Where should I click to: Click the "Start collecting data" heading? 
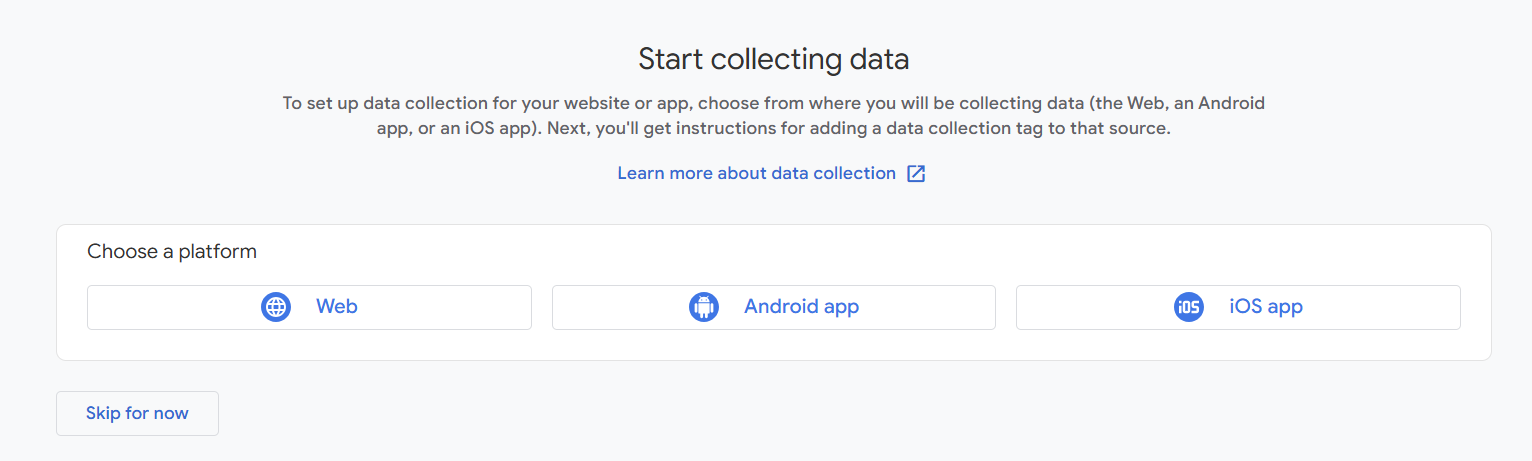point(773,59)
